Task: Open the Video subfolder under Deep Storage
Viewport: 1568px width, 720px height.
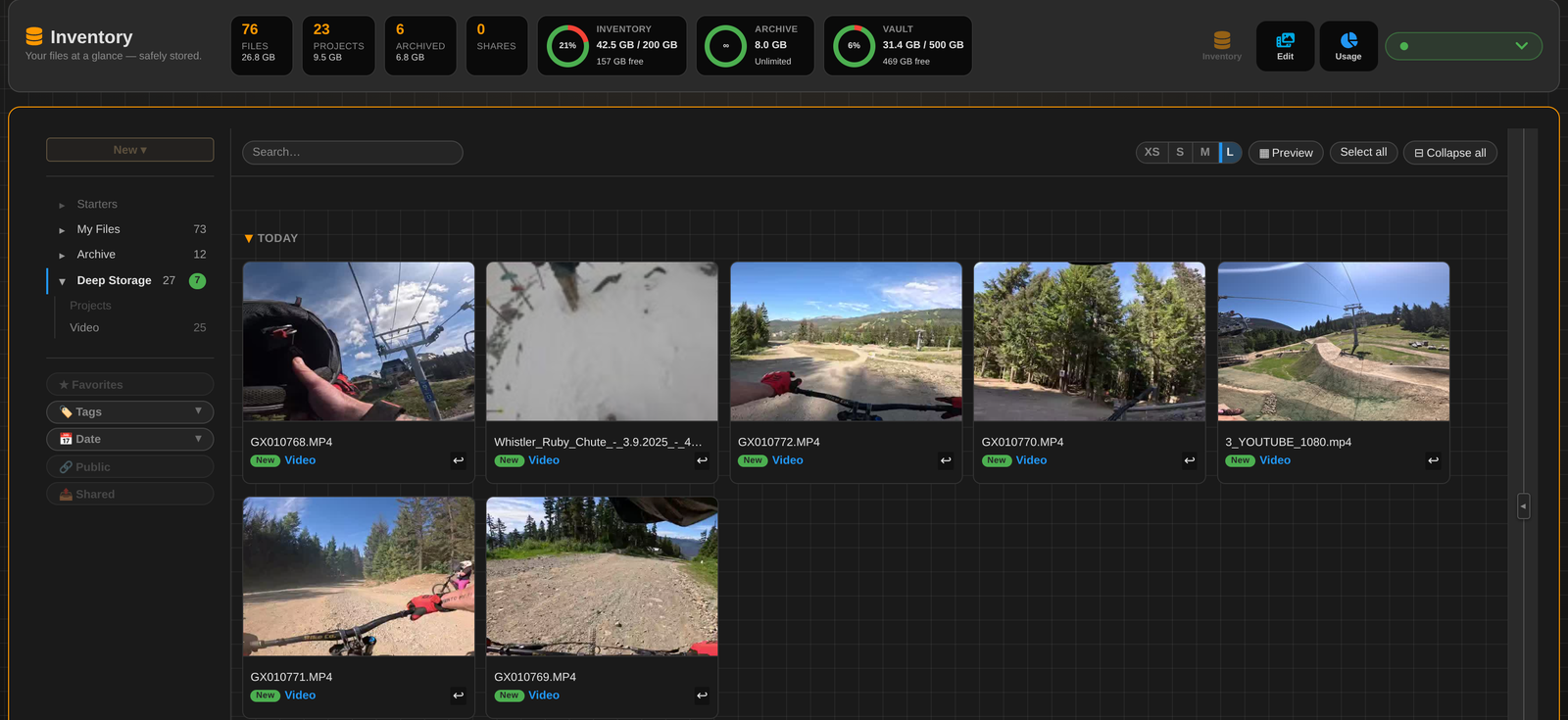Action: click(84, 328)
